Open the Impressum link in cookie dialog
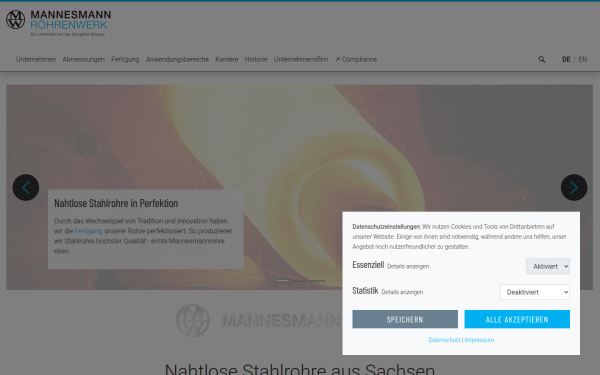600x375 pixels. coord(479,340)
